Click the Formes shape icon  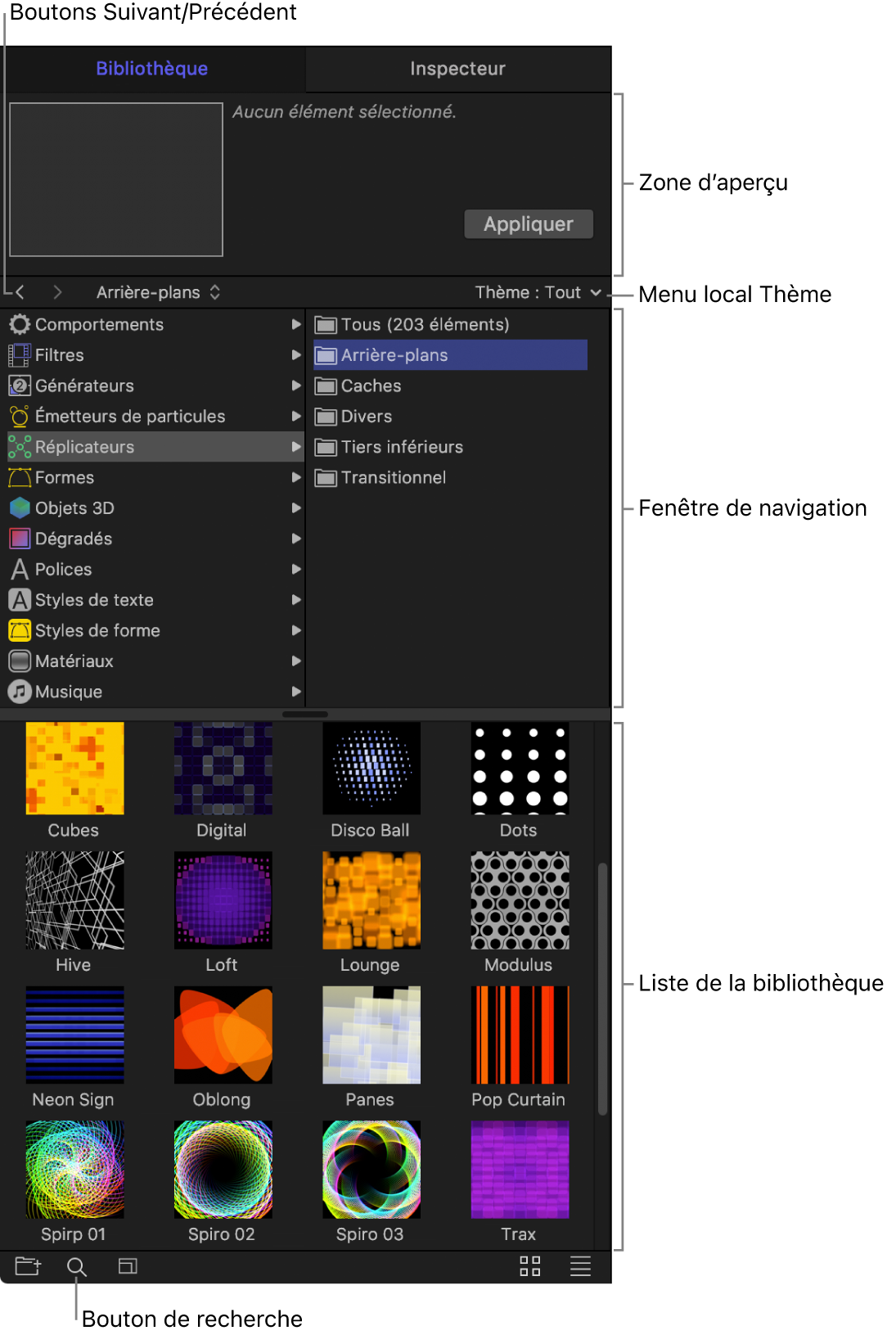point(20,477)
